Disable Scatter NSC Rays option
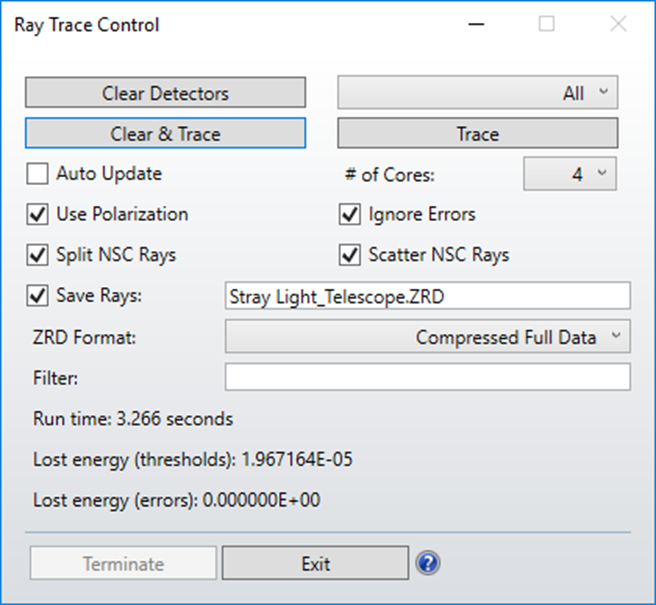This screenshot has height=605, width=656. point(350,255)
